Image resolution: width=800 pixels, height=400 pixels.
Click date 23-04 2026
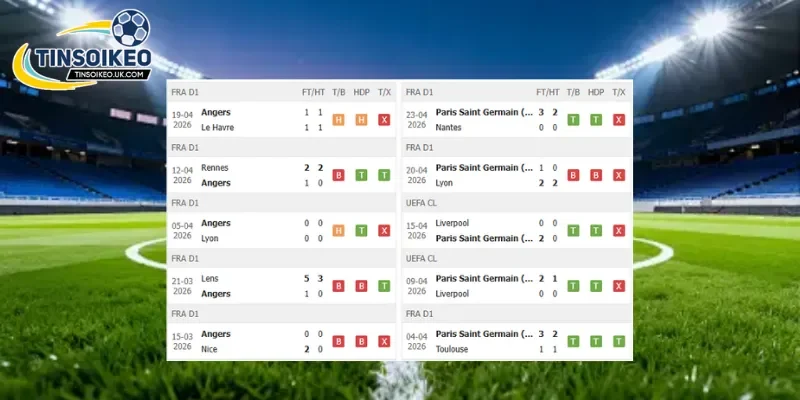click(417, 120)
